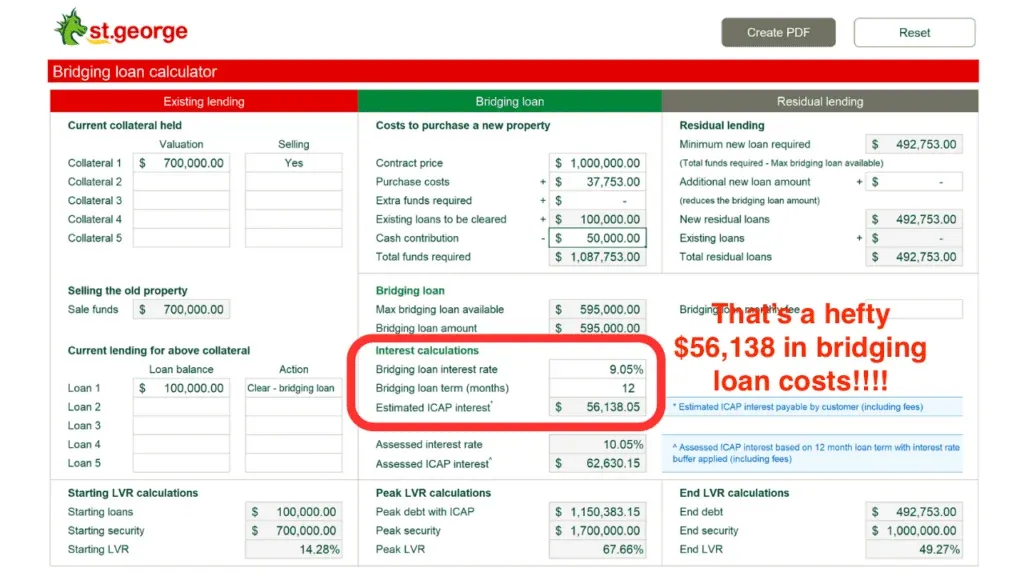
Task: Select the Starting LVR percentage
Action: coord(293,549)
